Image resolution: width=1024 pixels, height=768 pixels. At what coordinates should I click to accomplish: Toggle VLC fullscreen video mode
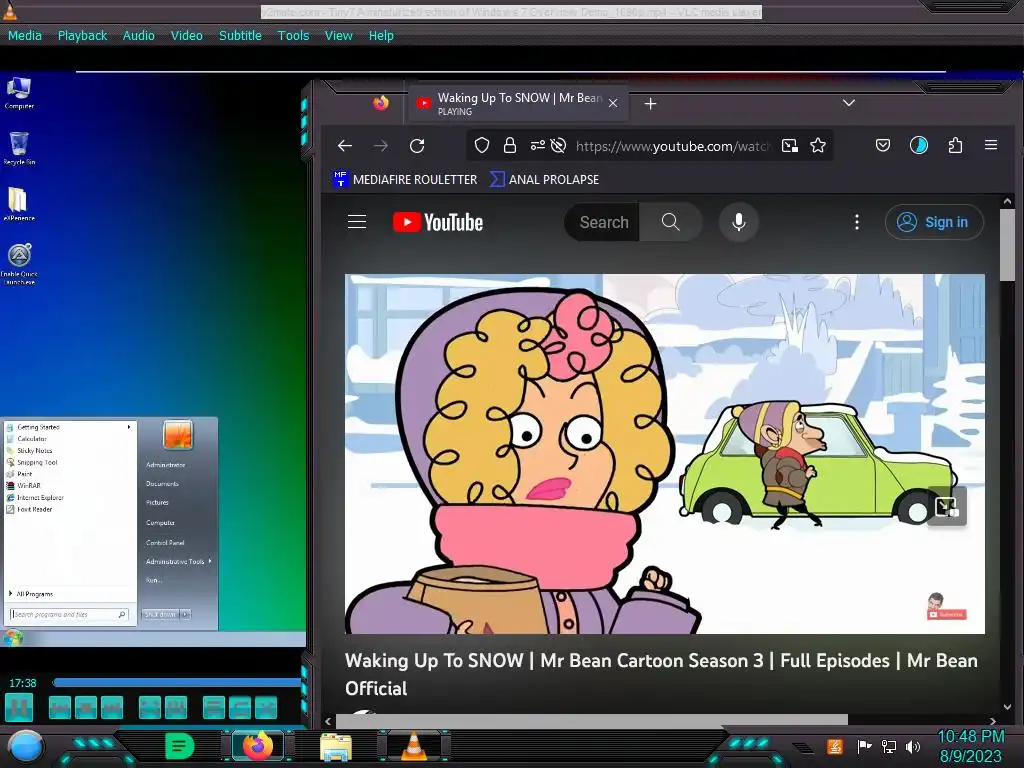coord(150,707)
